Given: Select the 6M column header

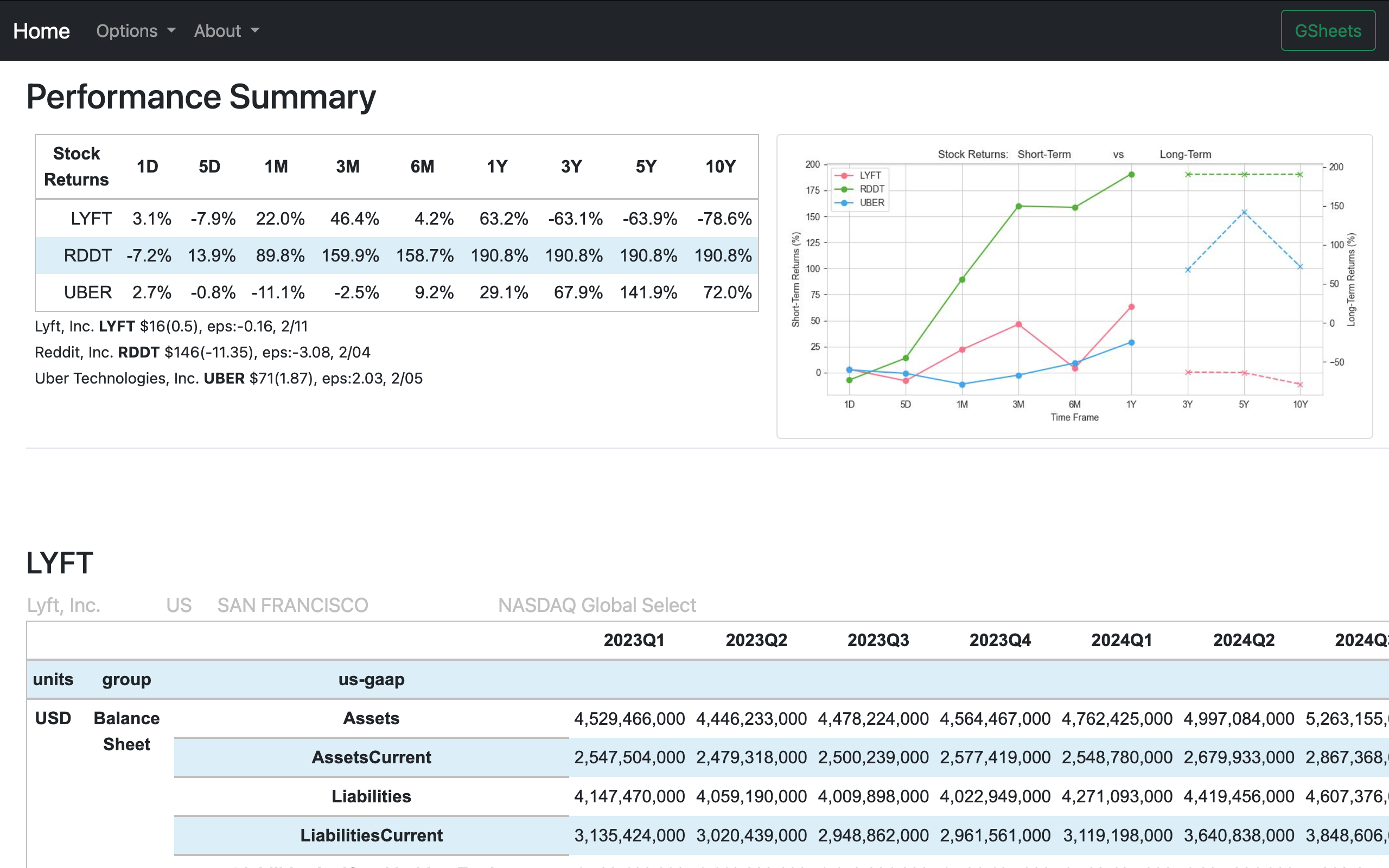Looking at the screenshot, I should [x=423, y=167].
